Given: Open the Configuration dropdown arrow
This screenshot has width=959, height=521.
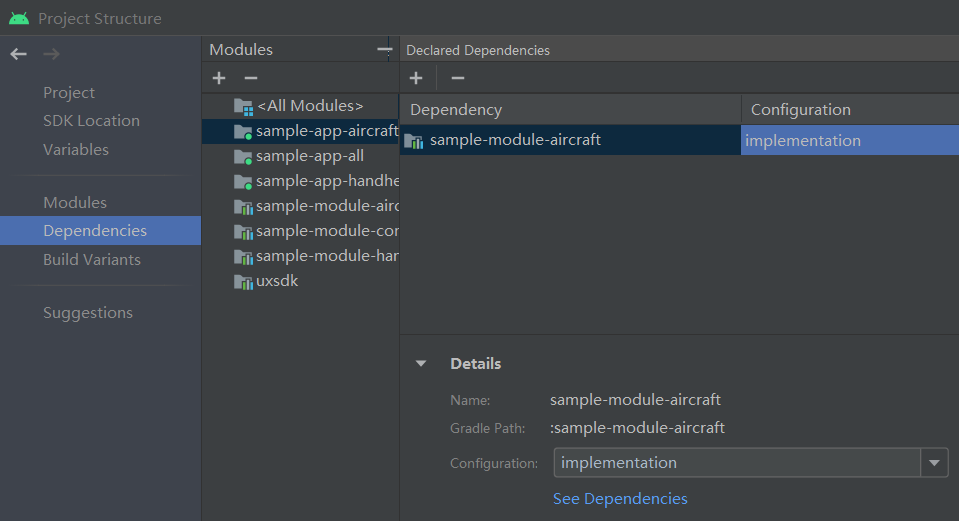Looking at the screenshot, I should [934, 463].
